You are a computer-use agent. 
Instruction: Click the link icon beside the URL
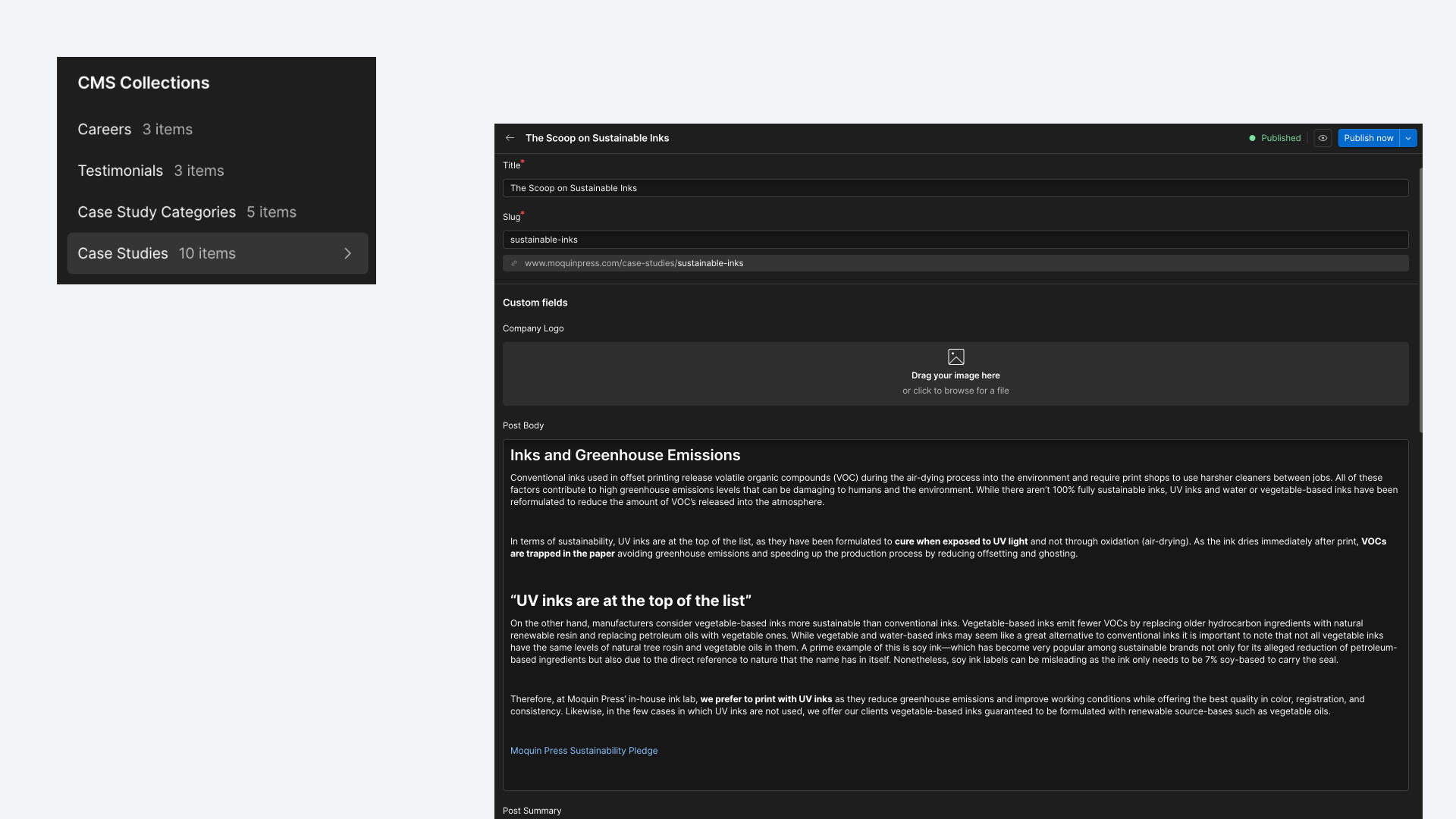click(514, 263)
